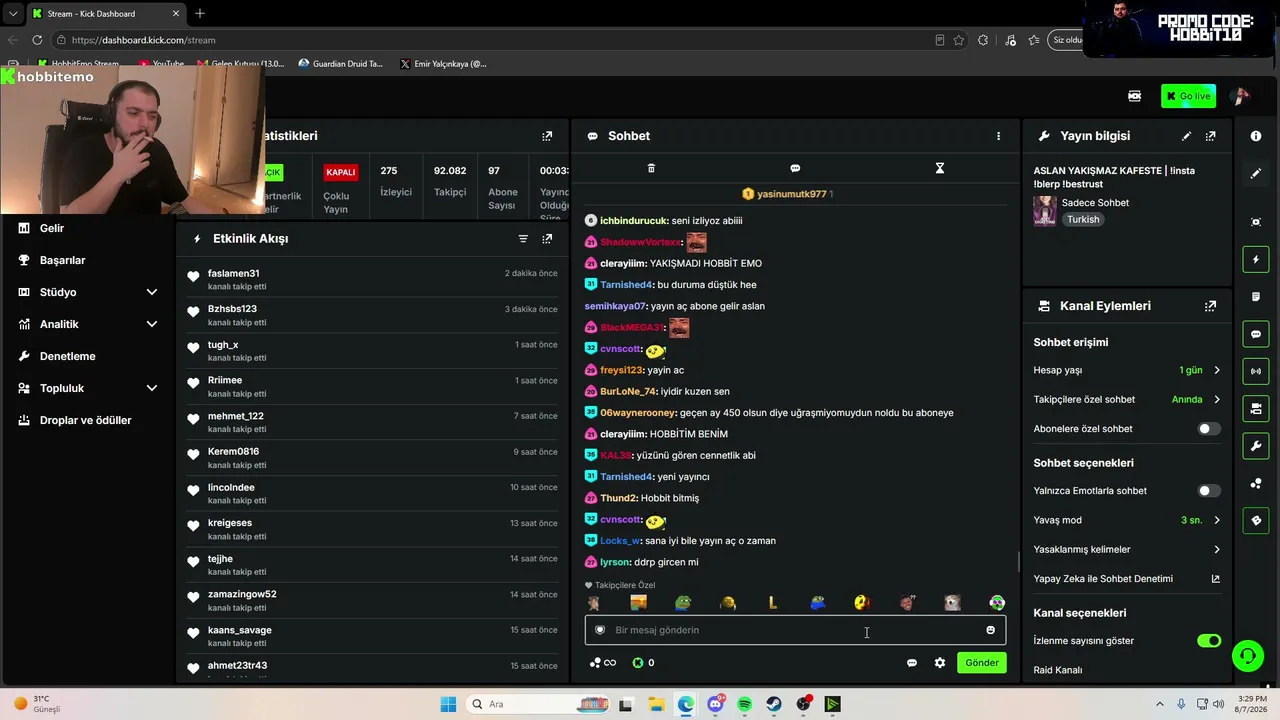Edit stream info with the pencil icon

tap(1187, 136)
